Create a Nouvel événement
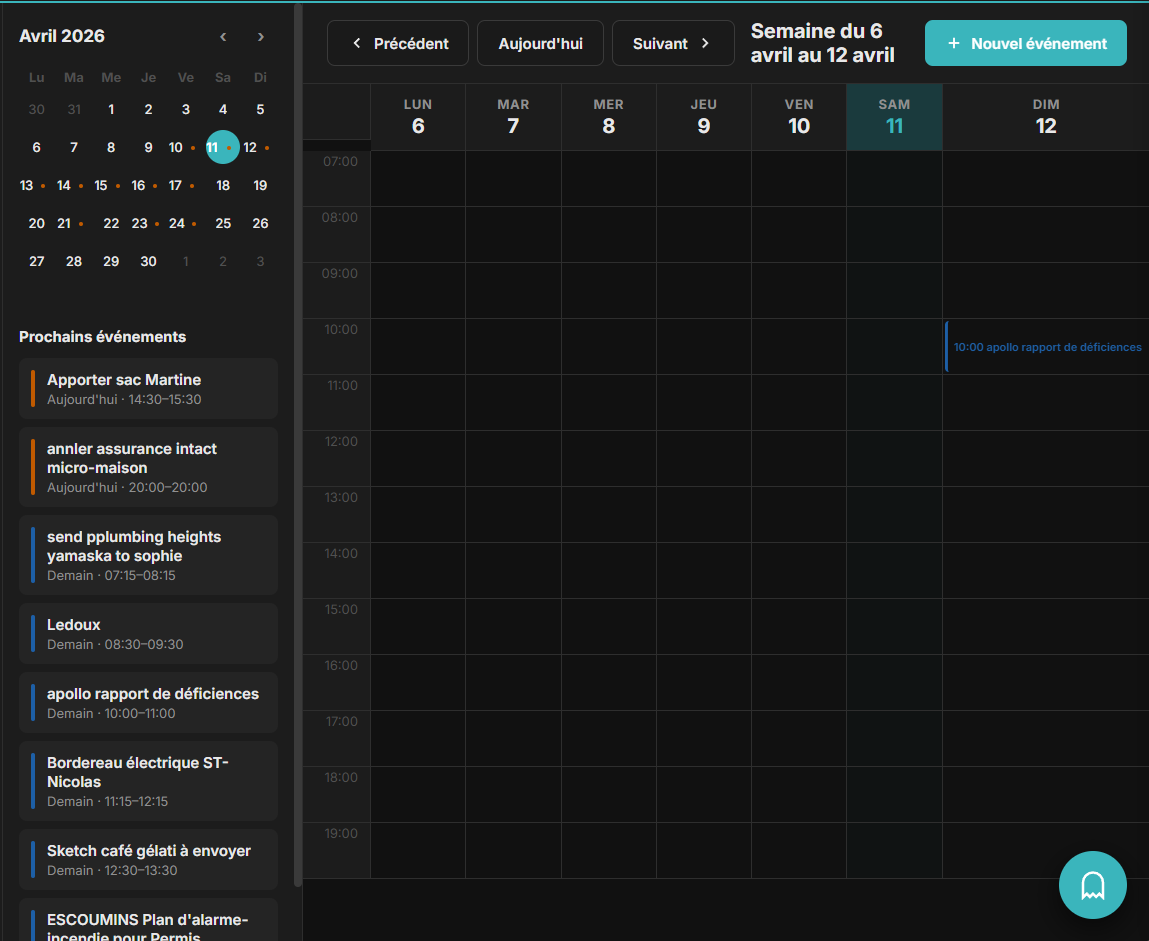 pyautogui.click(x=1025, y=43)
